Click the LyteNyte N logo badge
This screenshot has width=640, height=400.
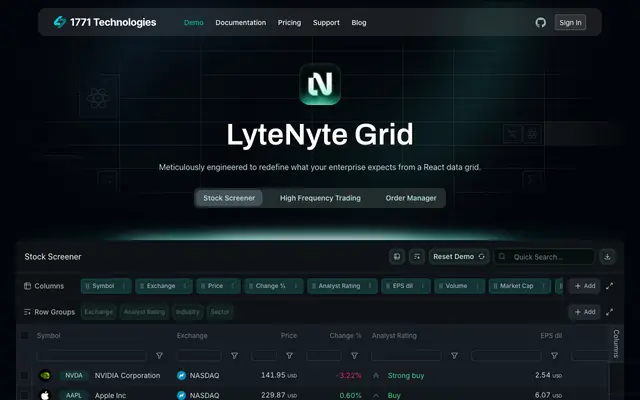click(x=320, y=84)
